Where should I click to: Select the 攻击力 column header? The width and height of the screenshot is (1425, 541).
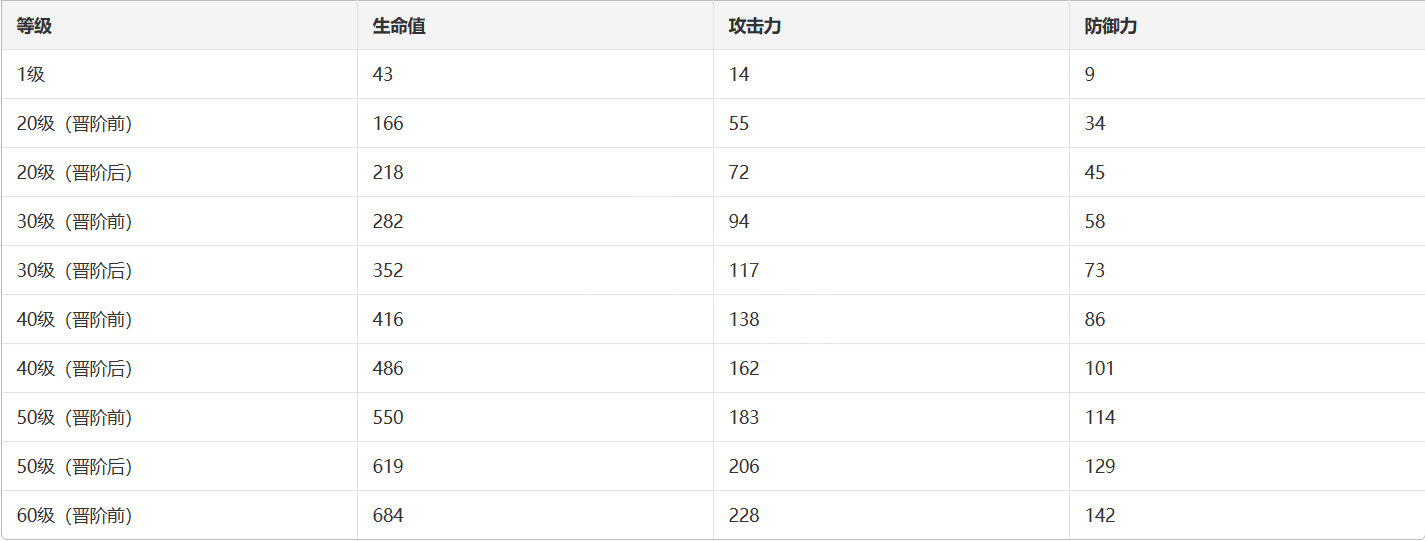point(755,26)
